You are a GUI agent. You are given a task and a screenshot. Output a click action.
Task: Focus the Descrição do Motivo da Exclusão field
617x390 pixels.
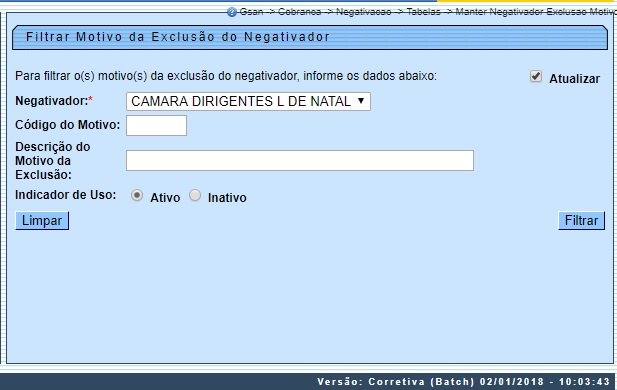pos(300,161)
